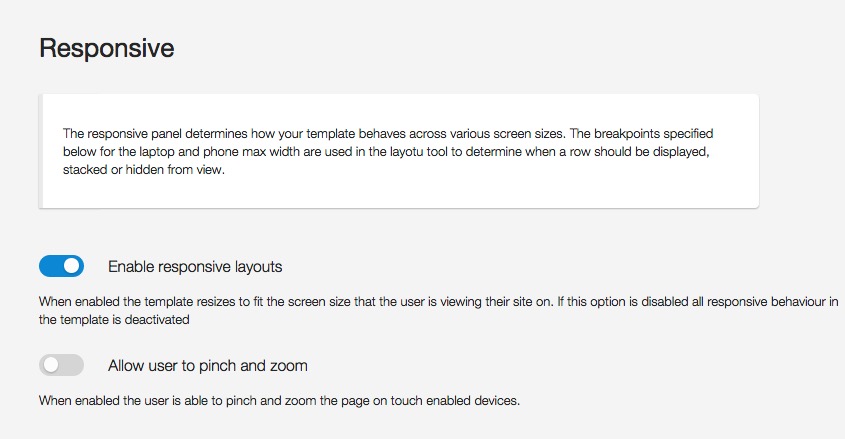Turn on Allow user to pinch and zoom
The image size is (845, 439).
tap(61, 365)
